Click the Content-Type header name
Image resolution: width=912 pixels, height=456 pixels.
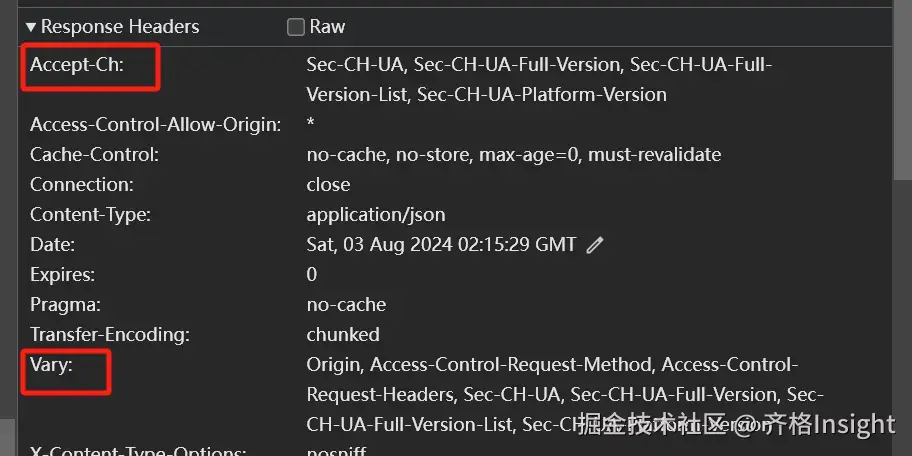point(90,215)
